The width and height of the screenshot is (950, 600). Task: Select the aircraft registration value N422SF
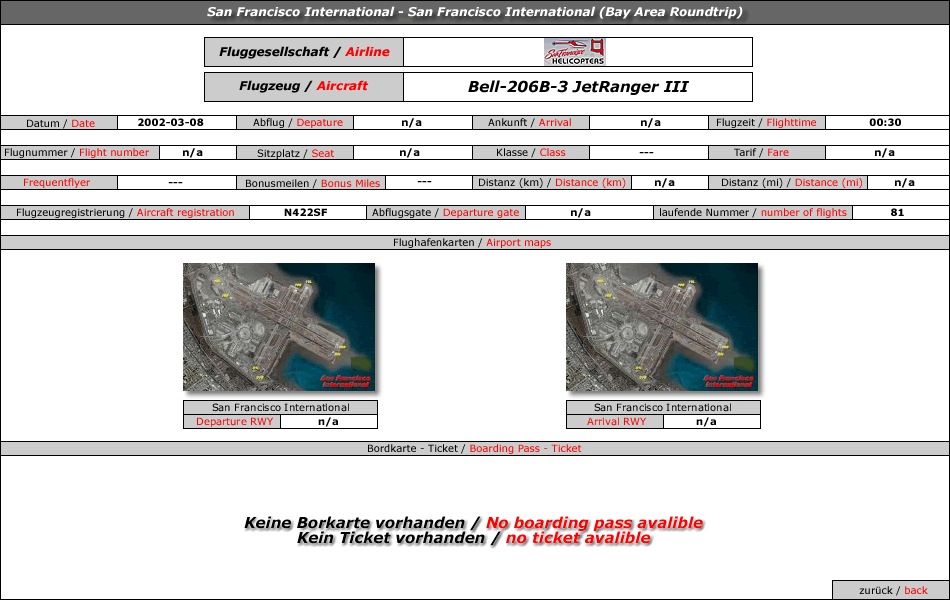point(305,212)
